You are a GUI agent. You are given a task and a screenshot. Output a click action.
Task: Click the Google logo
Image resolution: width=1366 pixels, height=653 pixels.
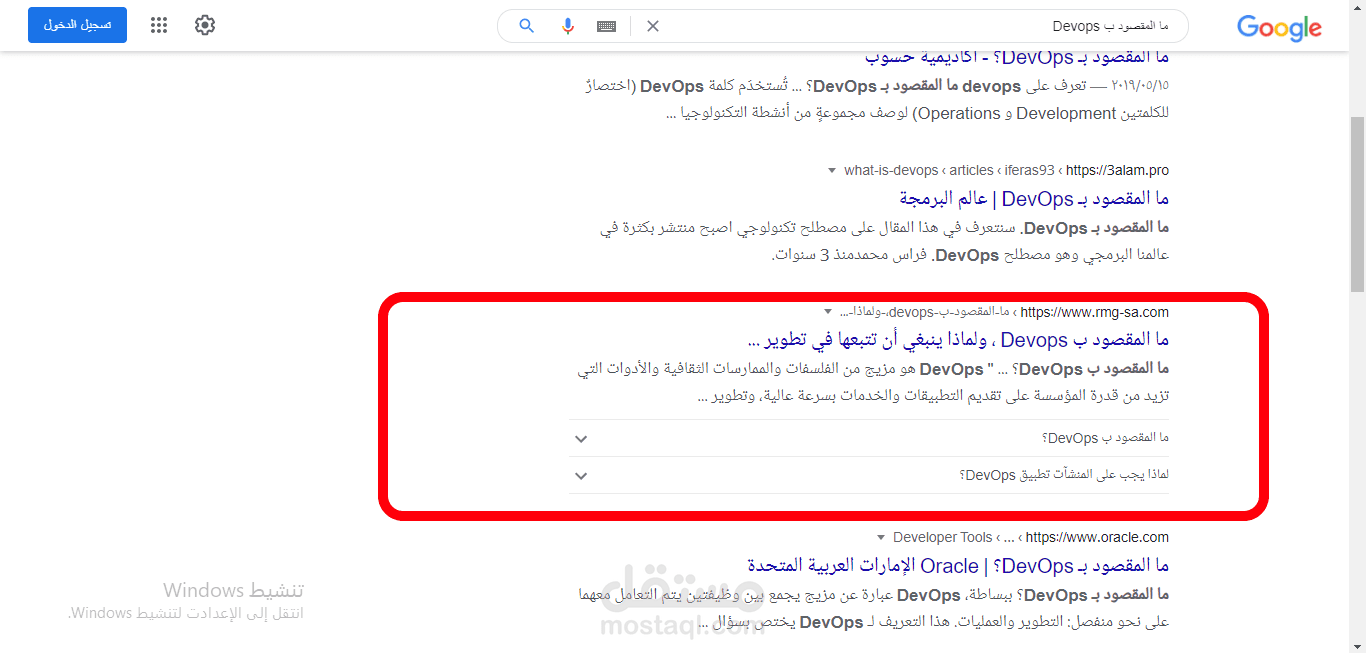(1279, 27)
